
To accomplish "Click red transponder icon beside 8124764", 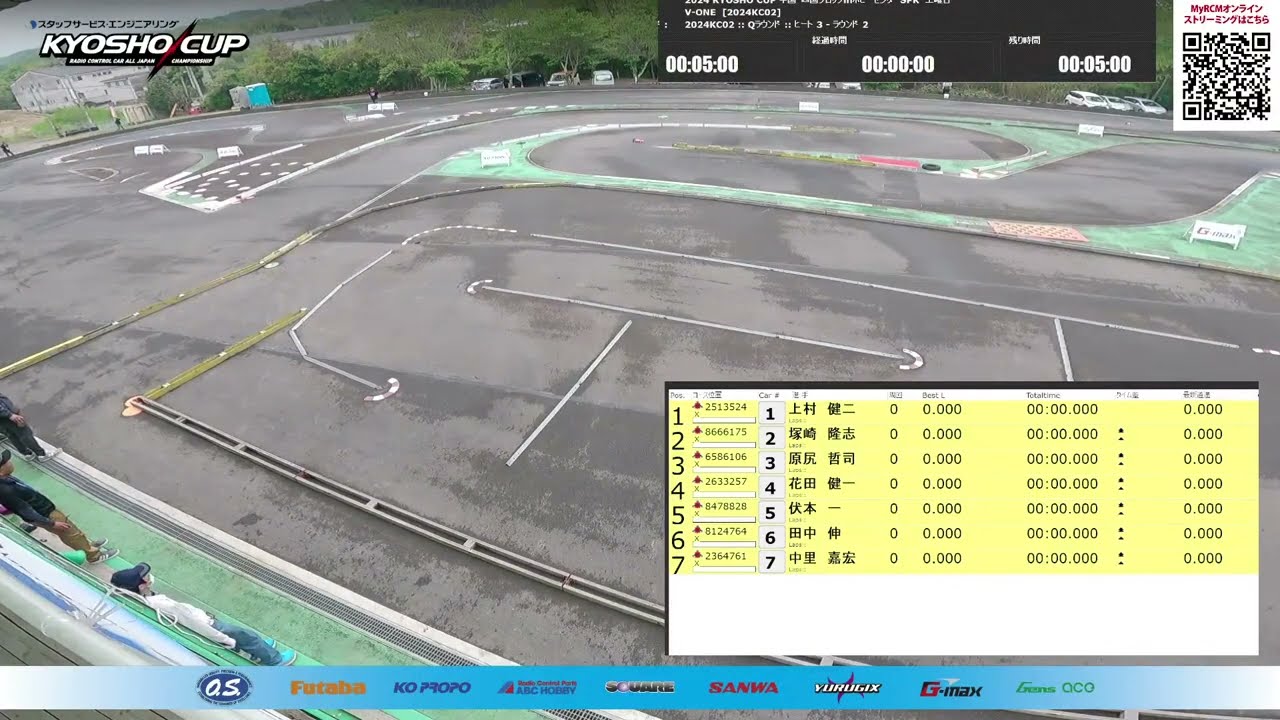I will pyautogui.click(x=697, y=531).
